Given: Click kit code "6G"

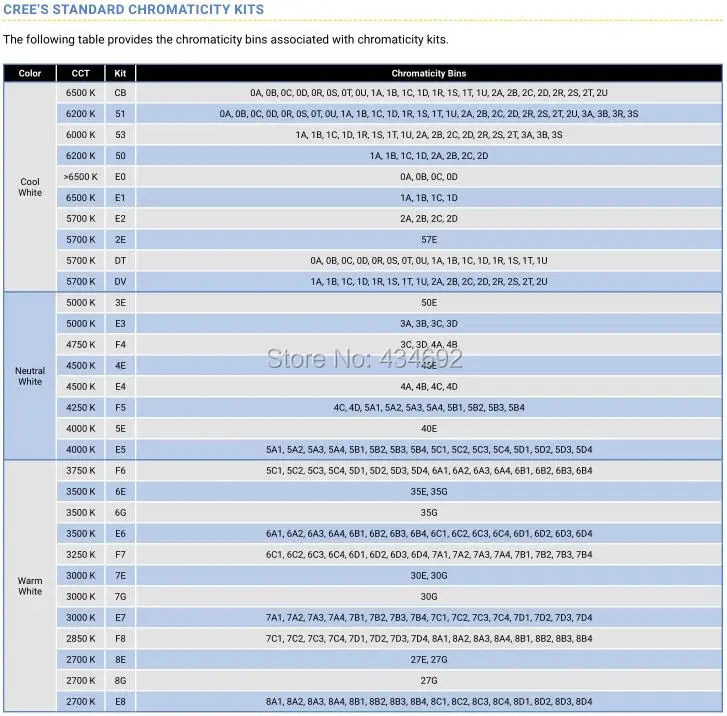Looking at the screenshot, I should [x=120, y=512].
